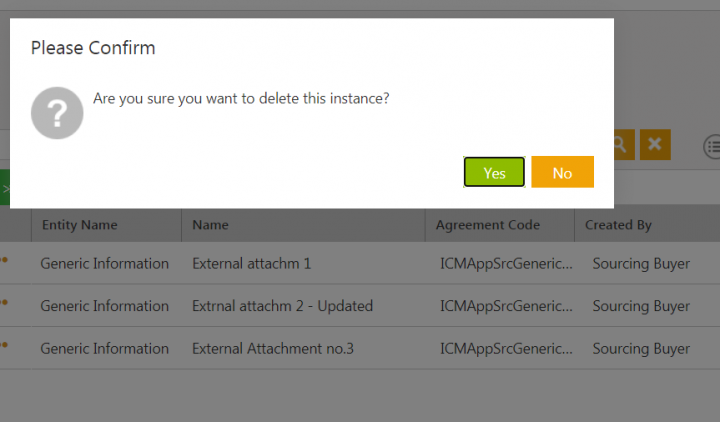Open actions dots for External Attachment no.3

tap(4, 347)
